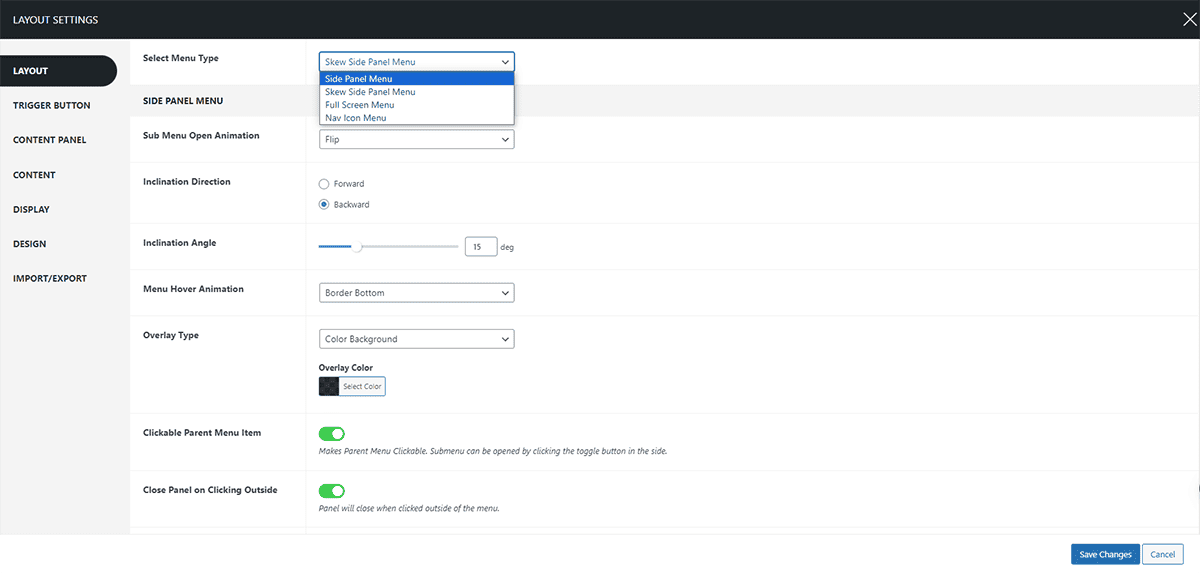Screen dimensions: 1200x573
Task: Click Save Changes button
Action: (x=1105, y=554)
